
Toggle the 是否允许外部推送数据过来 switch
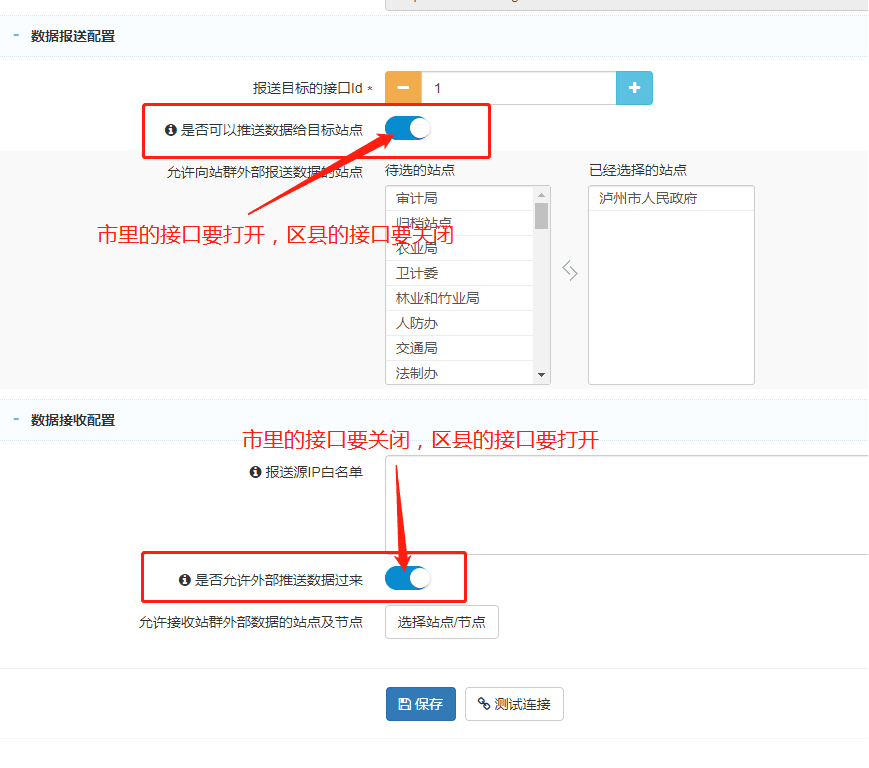pos(408,578)
